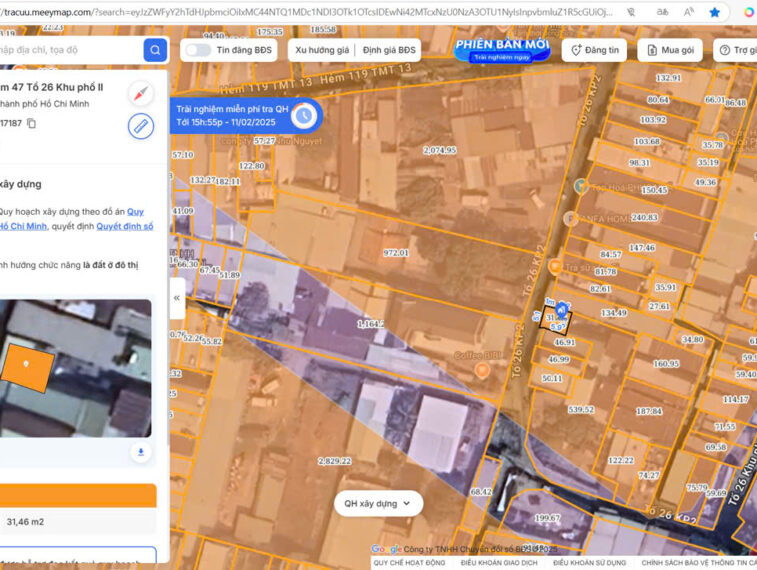
Task: Bookmark this page with the star icon
Action: click(714, 13)
